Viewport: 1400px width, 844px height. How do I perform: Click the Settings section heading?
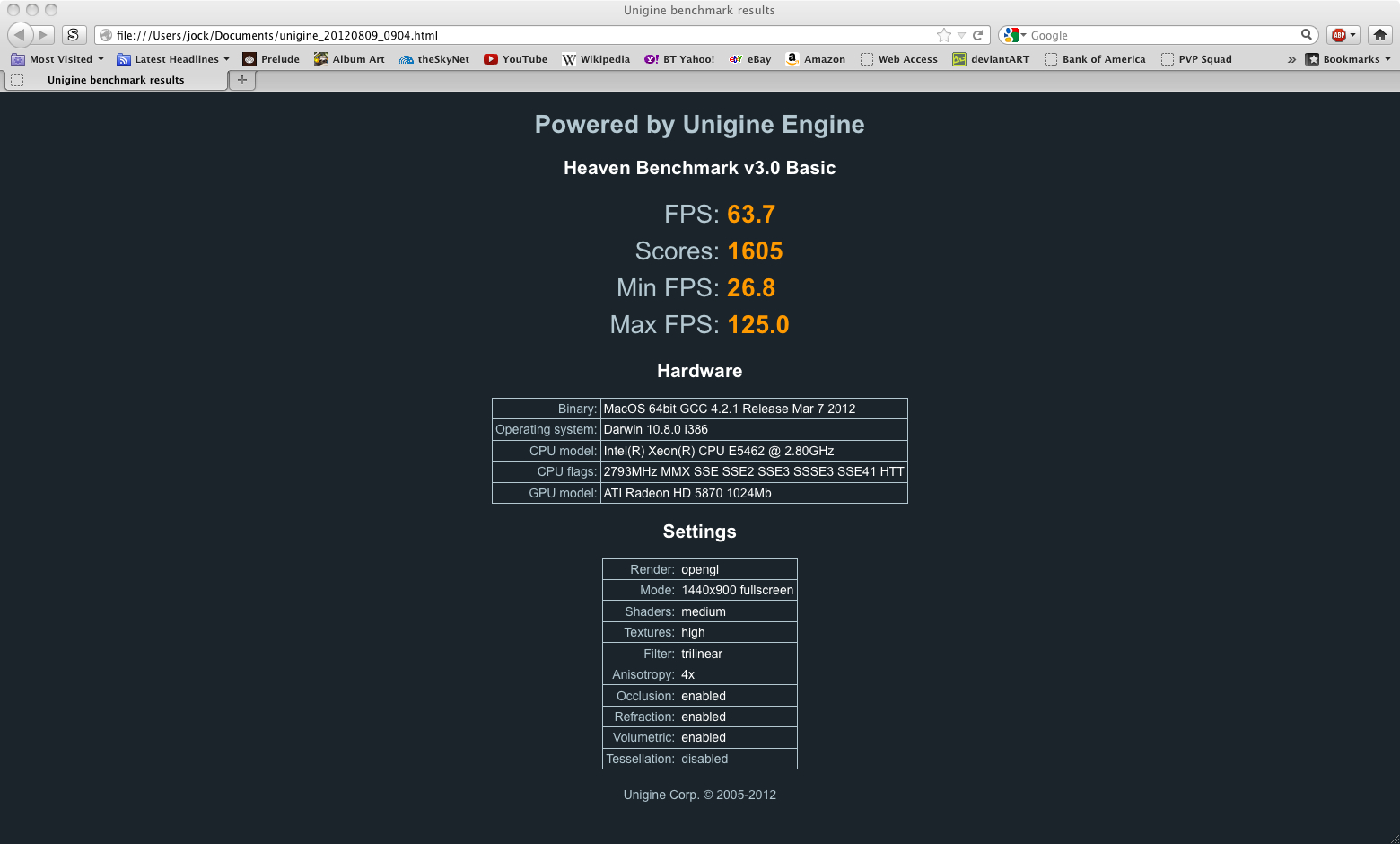pos(700,532)
